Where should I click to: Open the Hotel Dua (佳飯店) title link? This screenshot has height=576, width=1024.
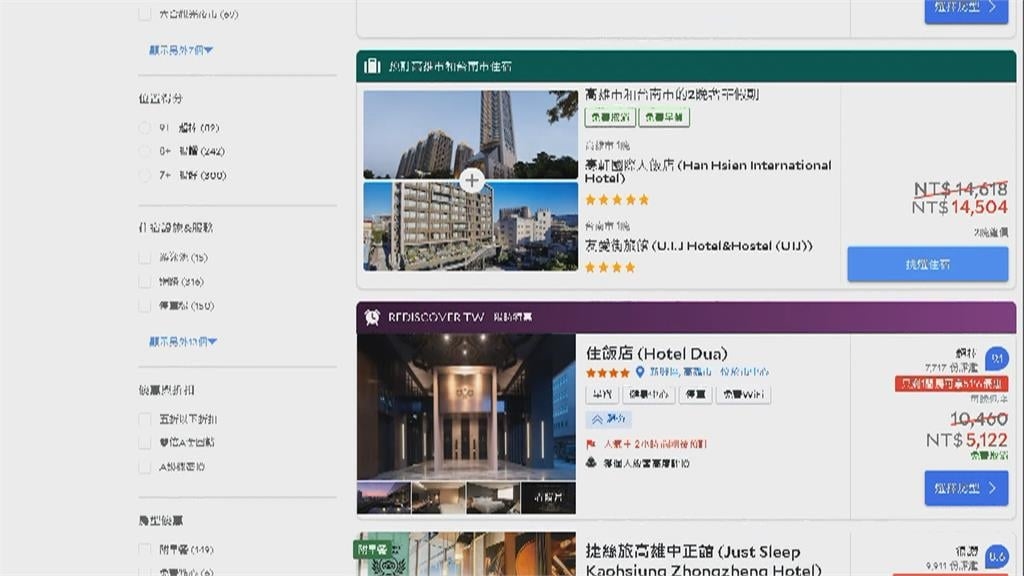click(656, 353)
